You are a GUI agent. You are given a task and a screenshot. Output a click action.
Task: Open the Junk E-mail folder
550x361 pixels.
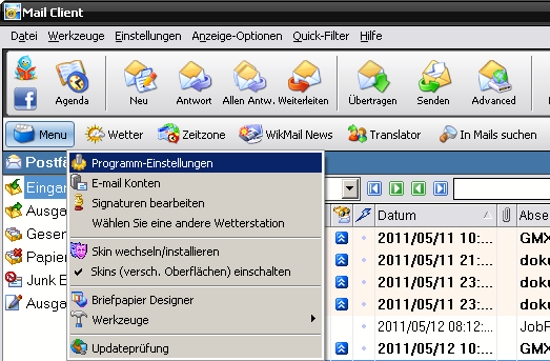(x=35, y=280)
